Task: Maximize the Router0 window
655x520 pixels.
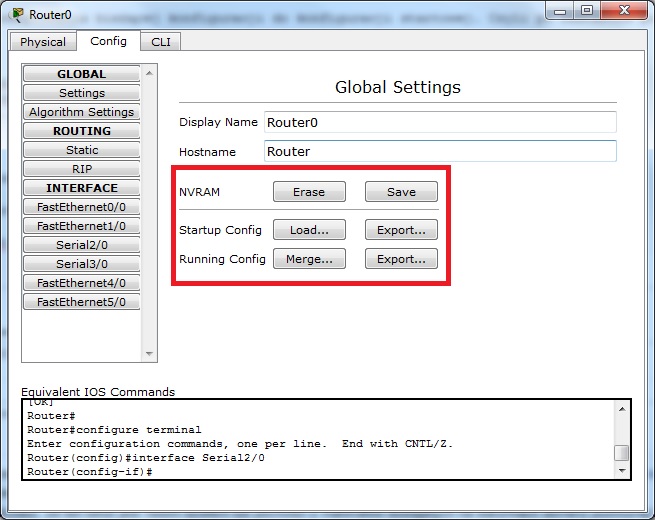Action: pyautogui.click(x=587, y=11)
